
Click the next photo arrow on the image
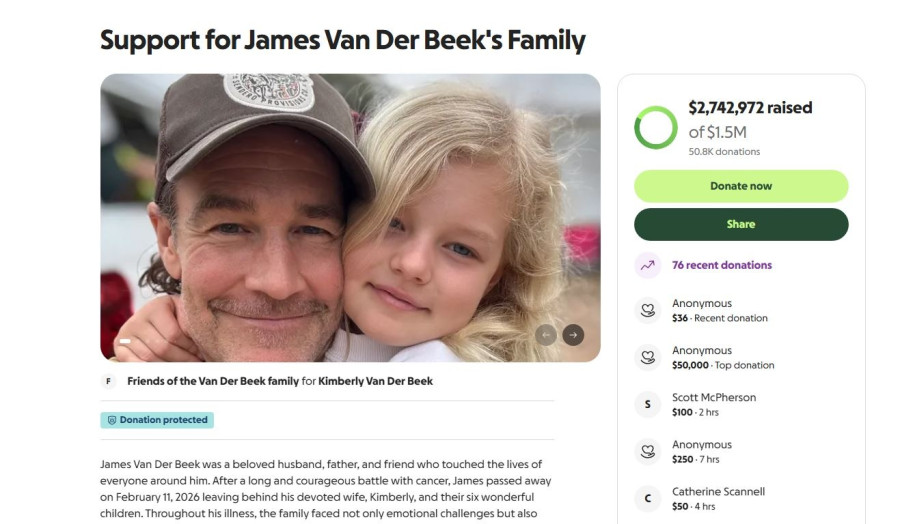click(573, 335)
